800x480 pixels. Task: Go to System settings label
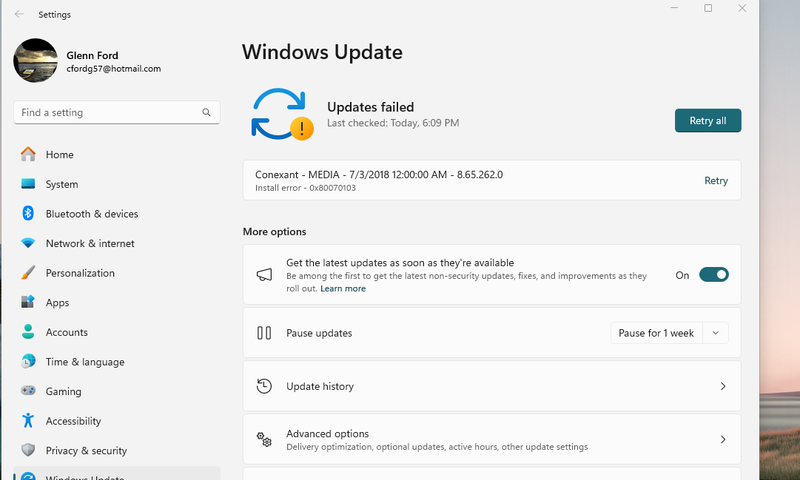click(62, 184)
